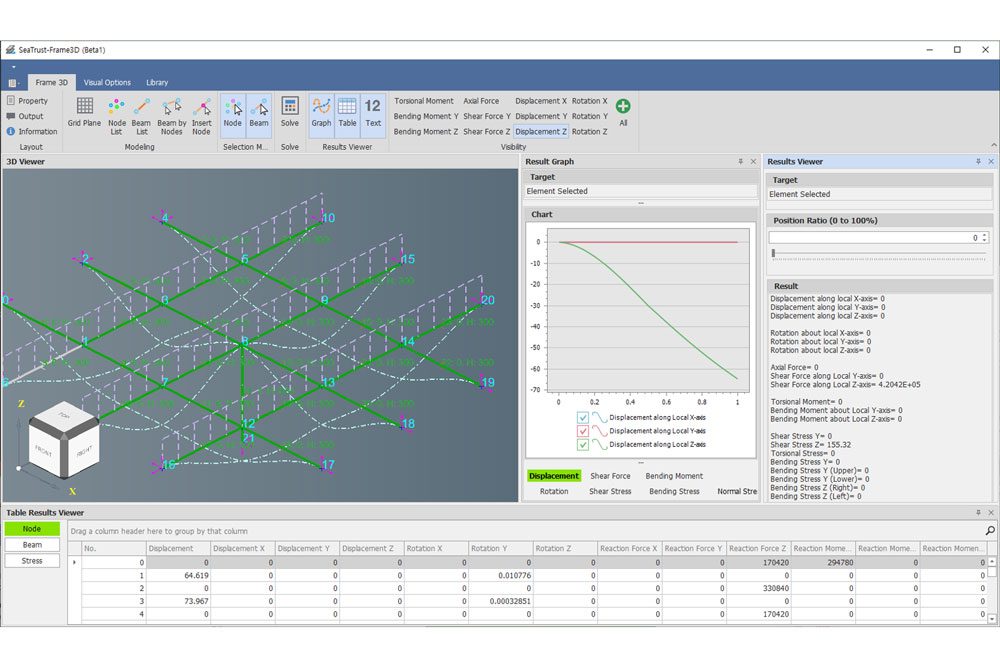Open the Property panel
The height and width of the screenshot is (667, 1000).
coord(27,101)
